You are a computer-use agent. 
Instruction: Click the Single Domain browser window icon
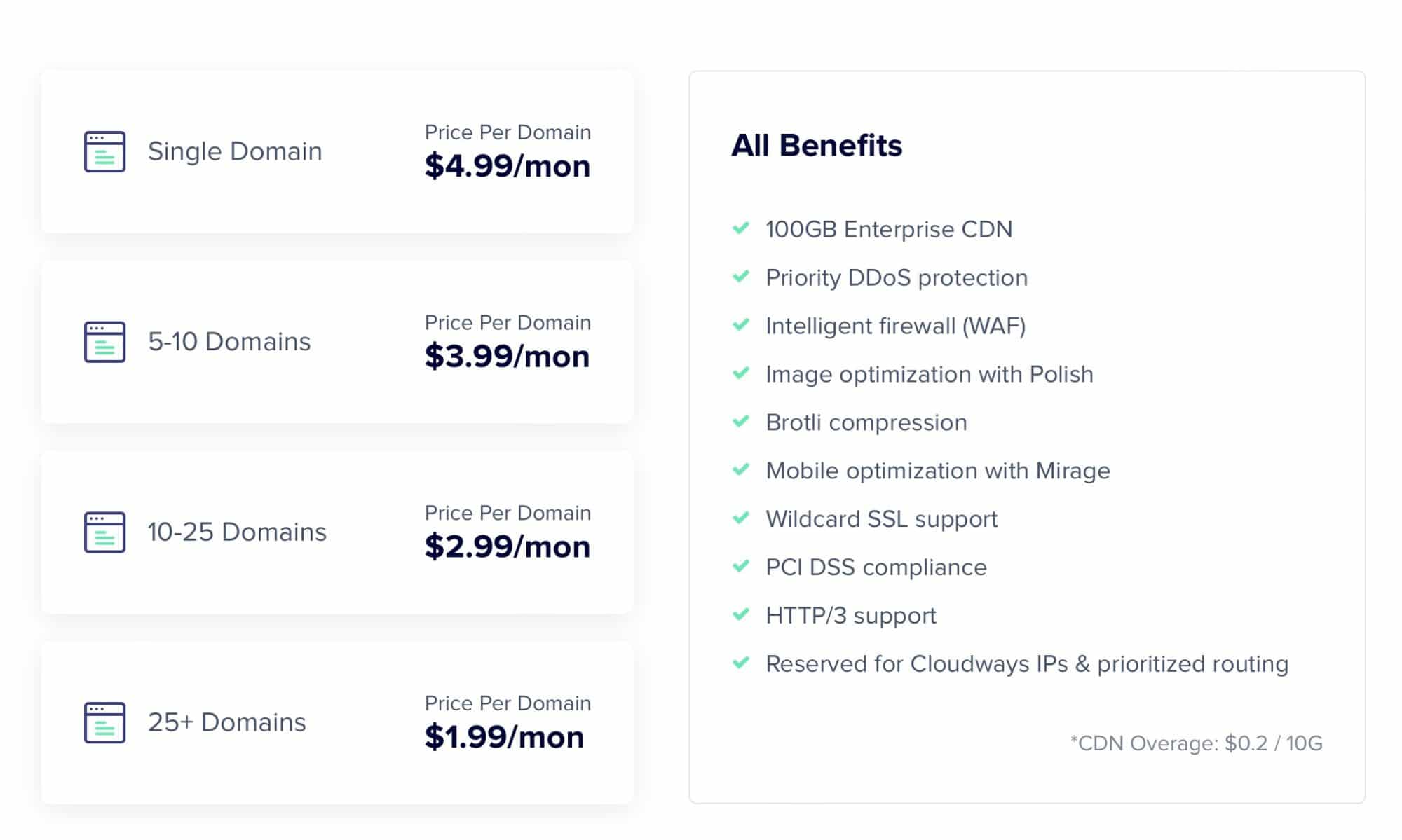click(104, 151)
